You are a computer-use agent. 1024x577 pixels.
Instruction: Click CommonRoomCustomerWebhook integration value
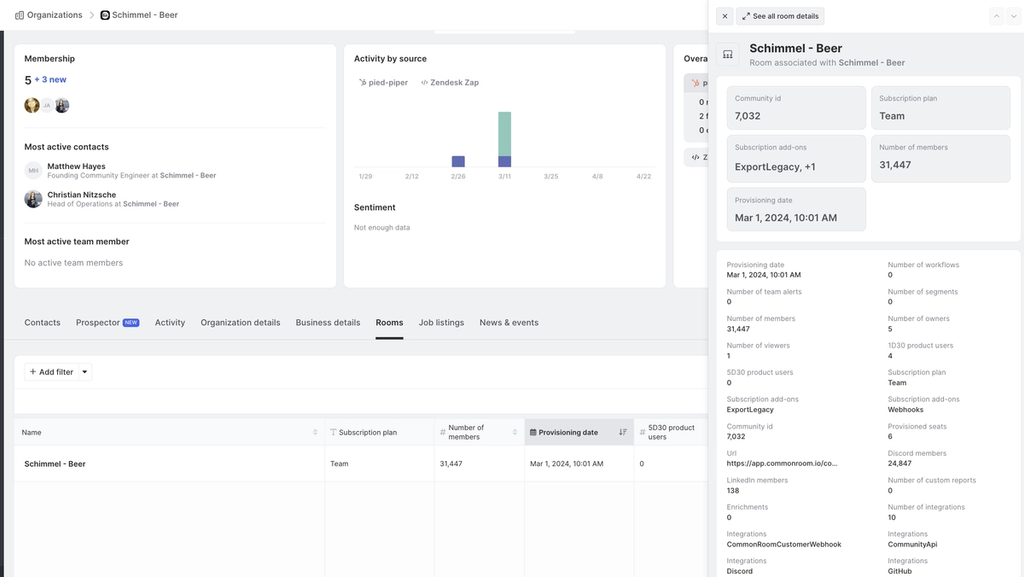click(x=784, y=544)
